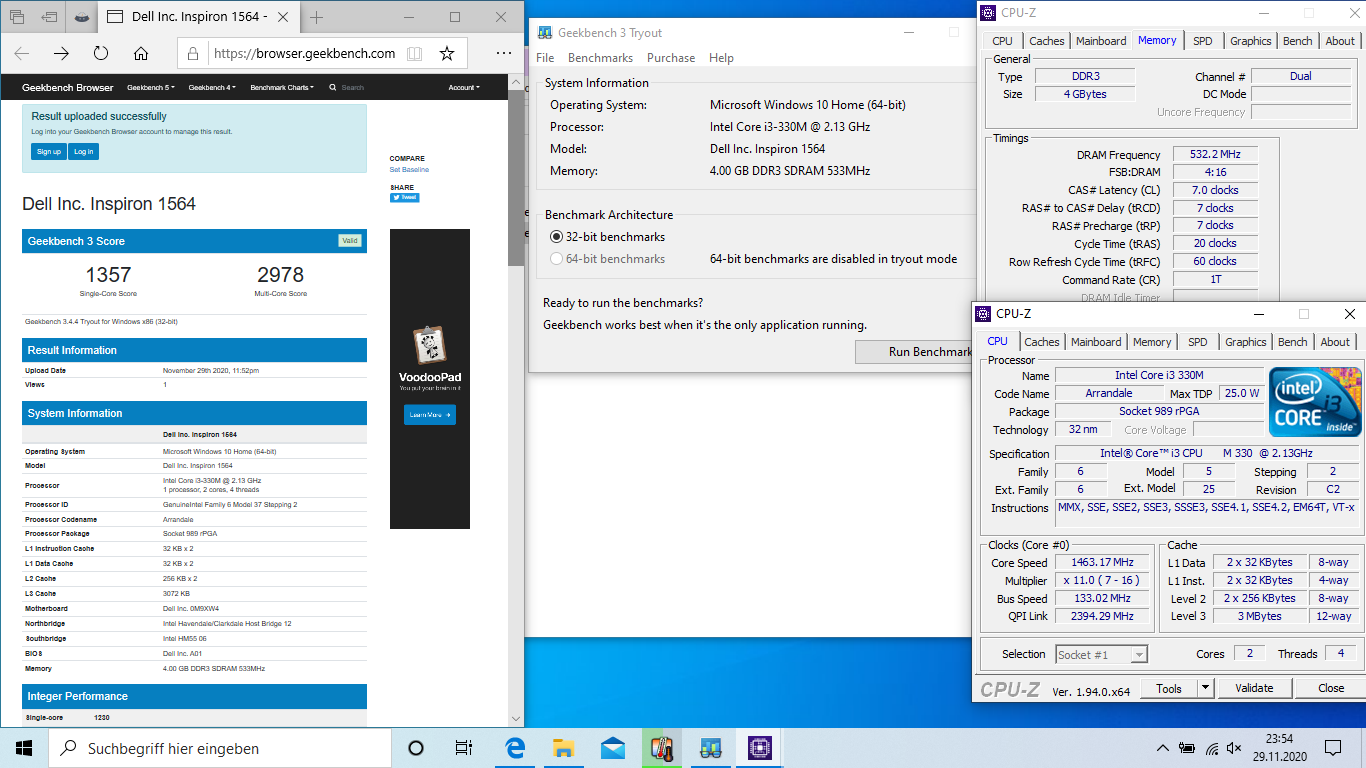
Task: Select 32-bit benchmarks radio button
Action: 557,237
